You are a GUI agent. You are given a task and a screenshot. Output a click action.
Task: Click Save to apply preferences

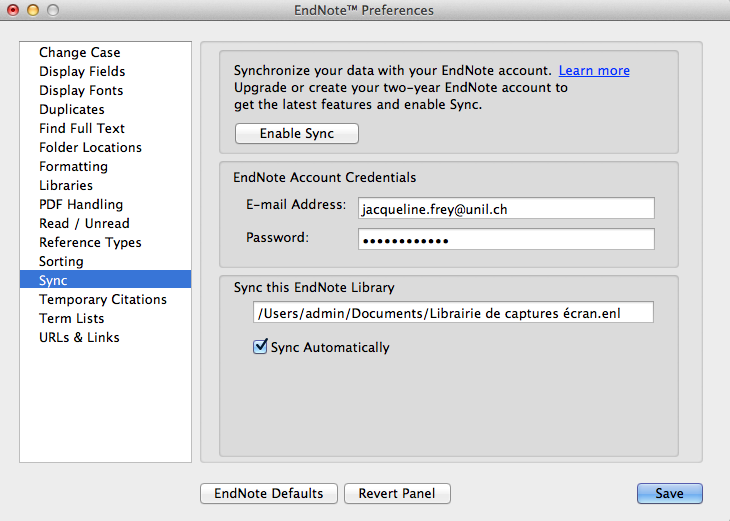pyautogui.click(x=669, y=493)
